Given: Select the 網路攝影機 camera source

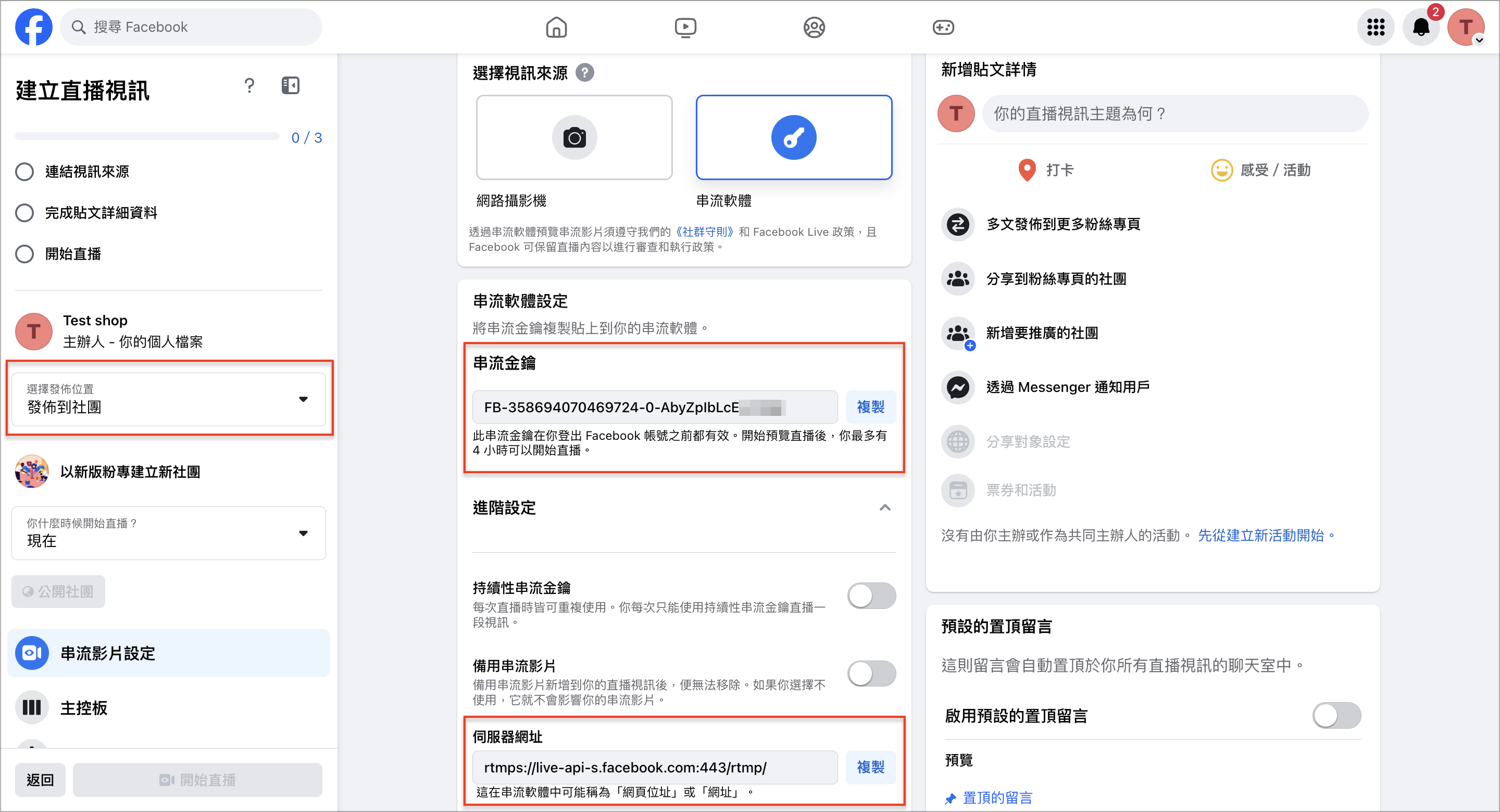Looking at the screenshot, I should [574, 137].
